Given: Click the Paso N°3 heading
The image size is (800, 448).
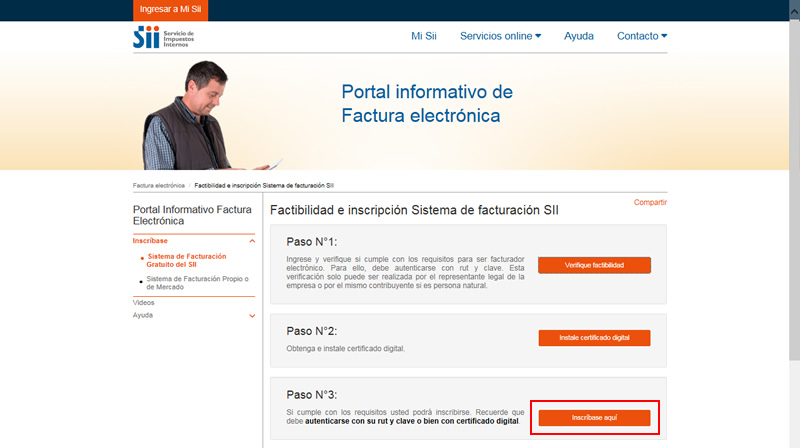Looking at the screenshot, I should [312, 395].
